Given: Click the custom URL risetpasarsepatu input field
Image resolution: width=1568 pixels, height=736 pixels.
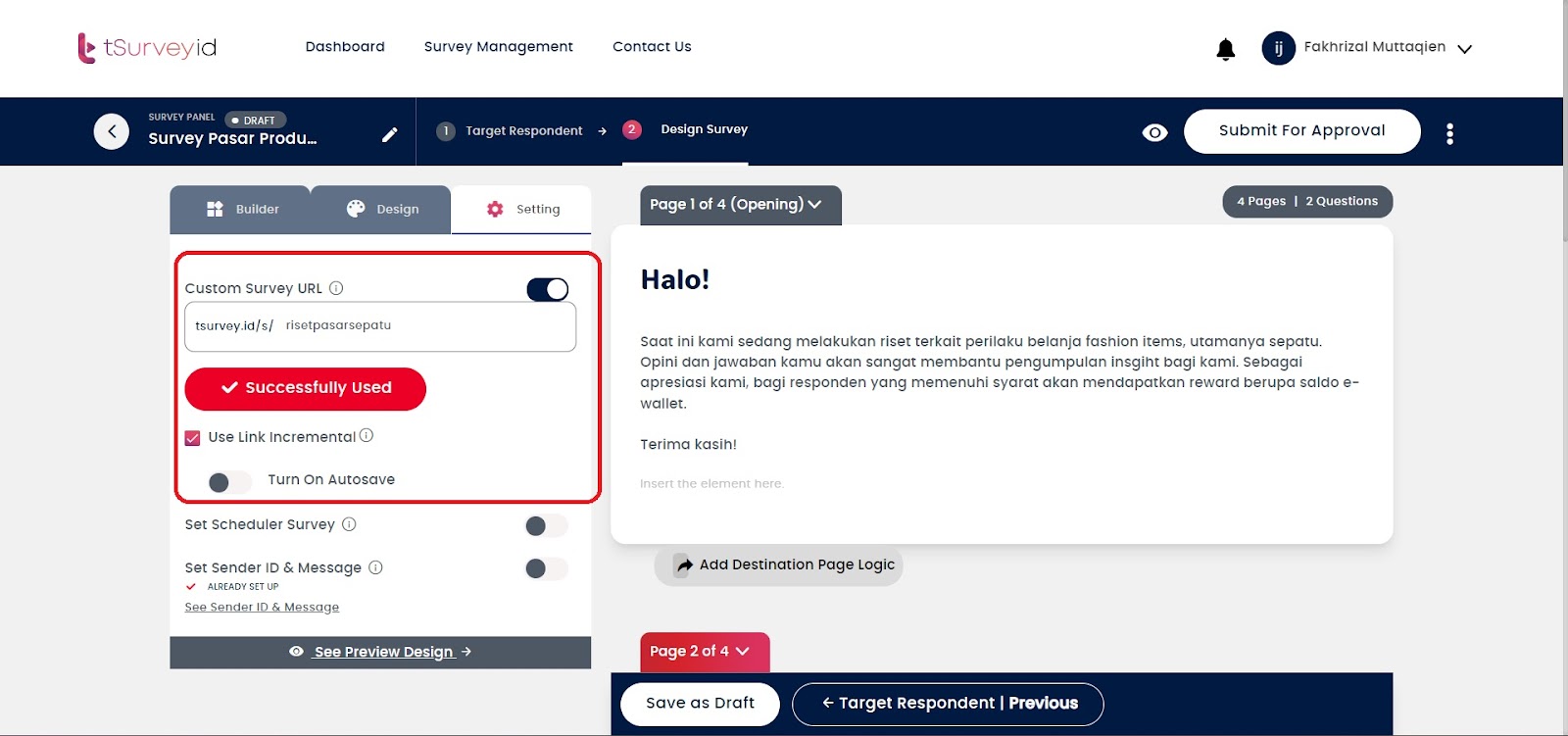Looking at the screenshot, I should click(380, 326).
